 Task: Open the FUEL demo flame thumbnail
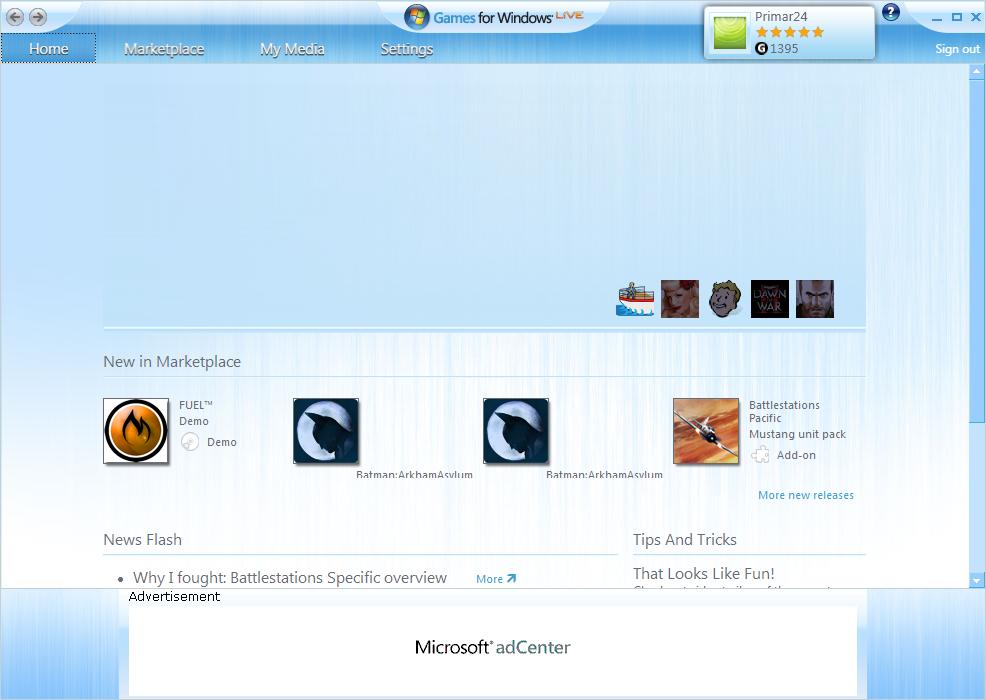click(136, 431)
